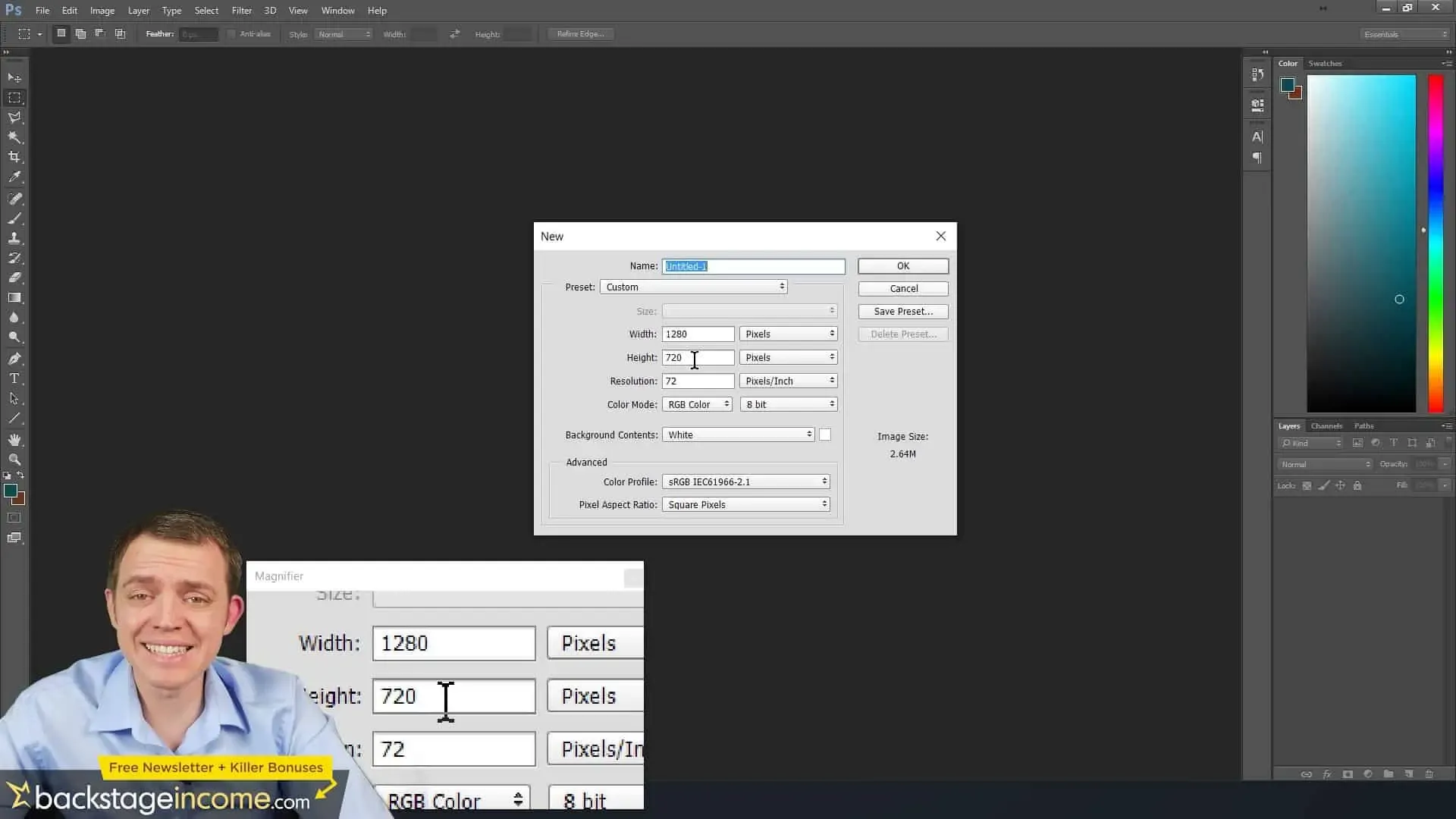
Task: Click the Save Preset button
Action: pyautogui.click(x=902, y=311)
